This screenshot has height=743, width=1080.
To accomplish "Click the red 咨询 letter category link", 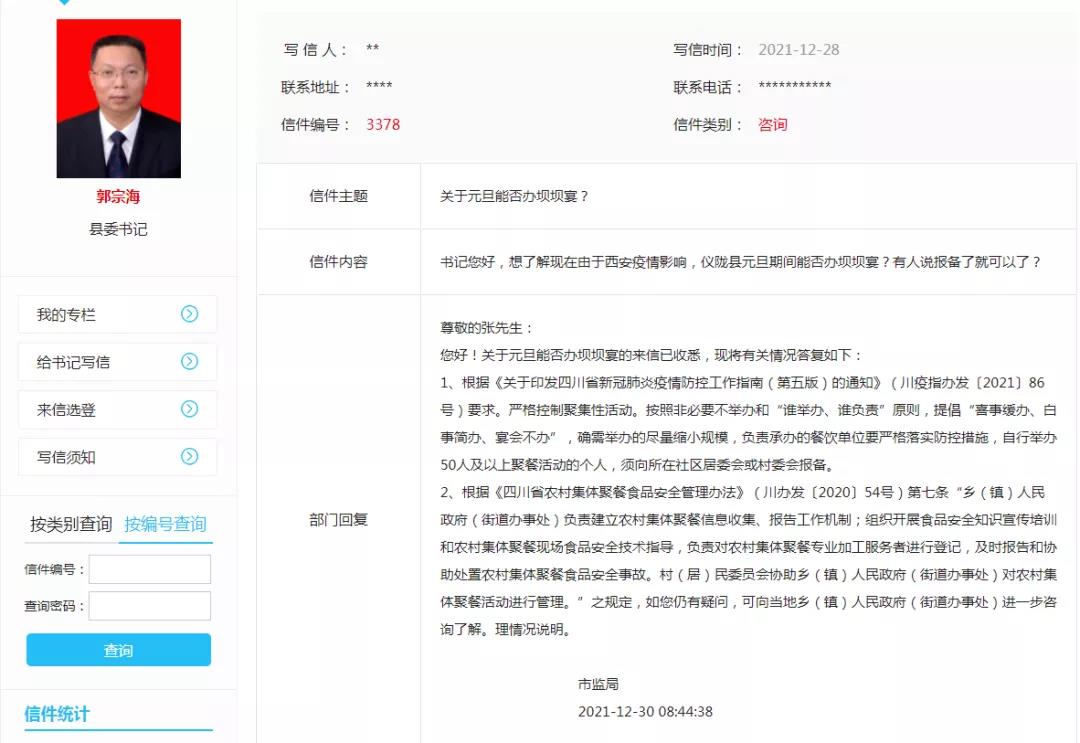I will pos(773,124).
